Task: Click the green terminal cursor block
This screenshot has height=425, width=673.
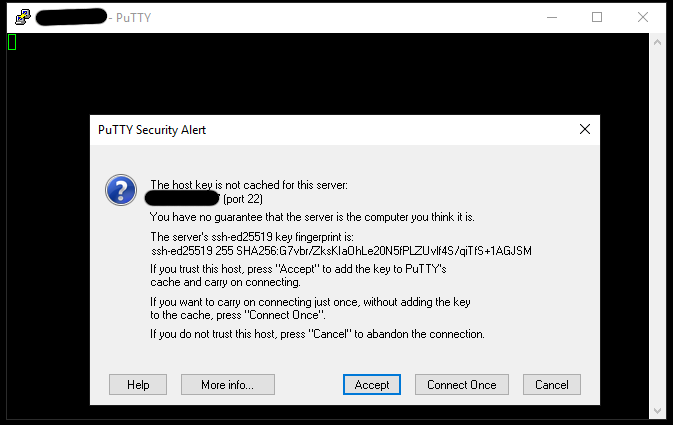Action: 12,42
